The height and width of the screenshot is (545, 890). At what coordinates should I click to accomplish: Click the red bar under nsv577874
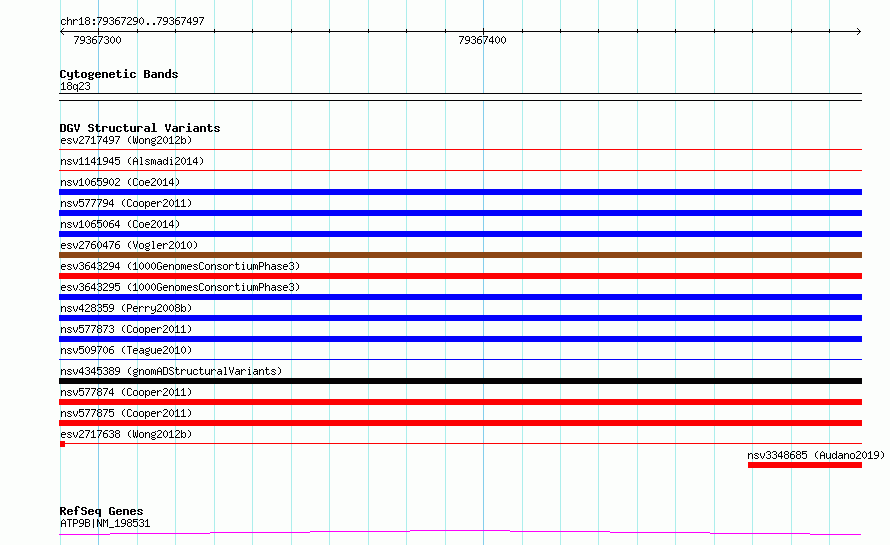460,402
